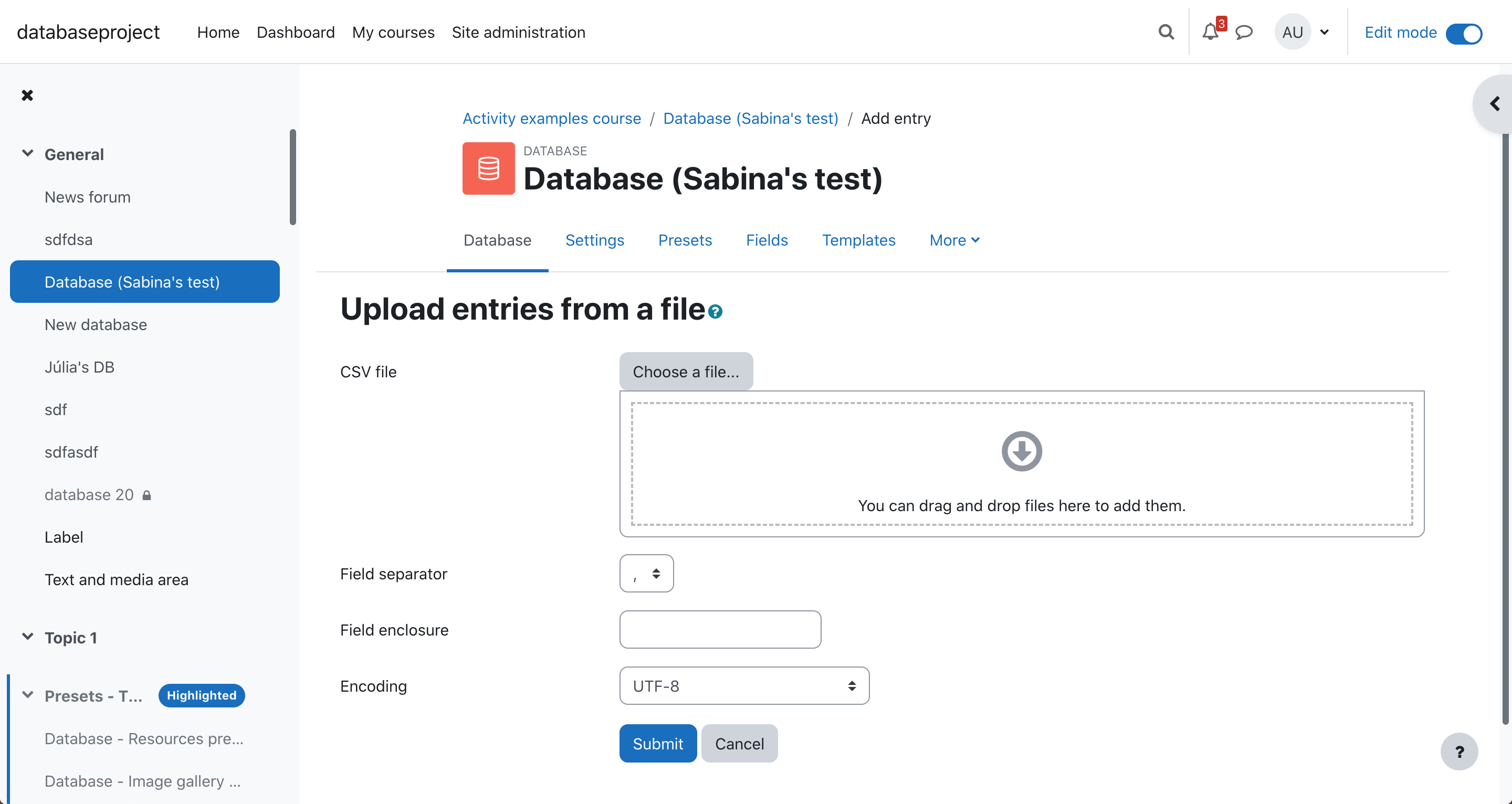Screen dimensions: 1512x804
Task: Open sdfdsa in course index
Action: [68, 239]
